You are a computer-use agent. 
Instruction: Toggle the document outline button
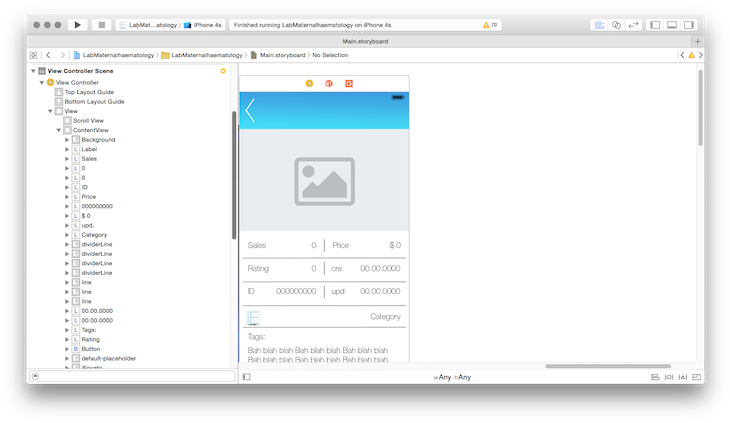point(246,377)
